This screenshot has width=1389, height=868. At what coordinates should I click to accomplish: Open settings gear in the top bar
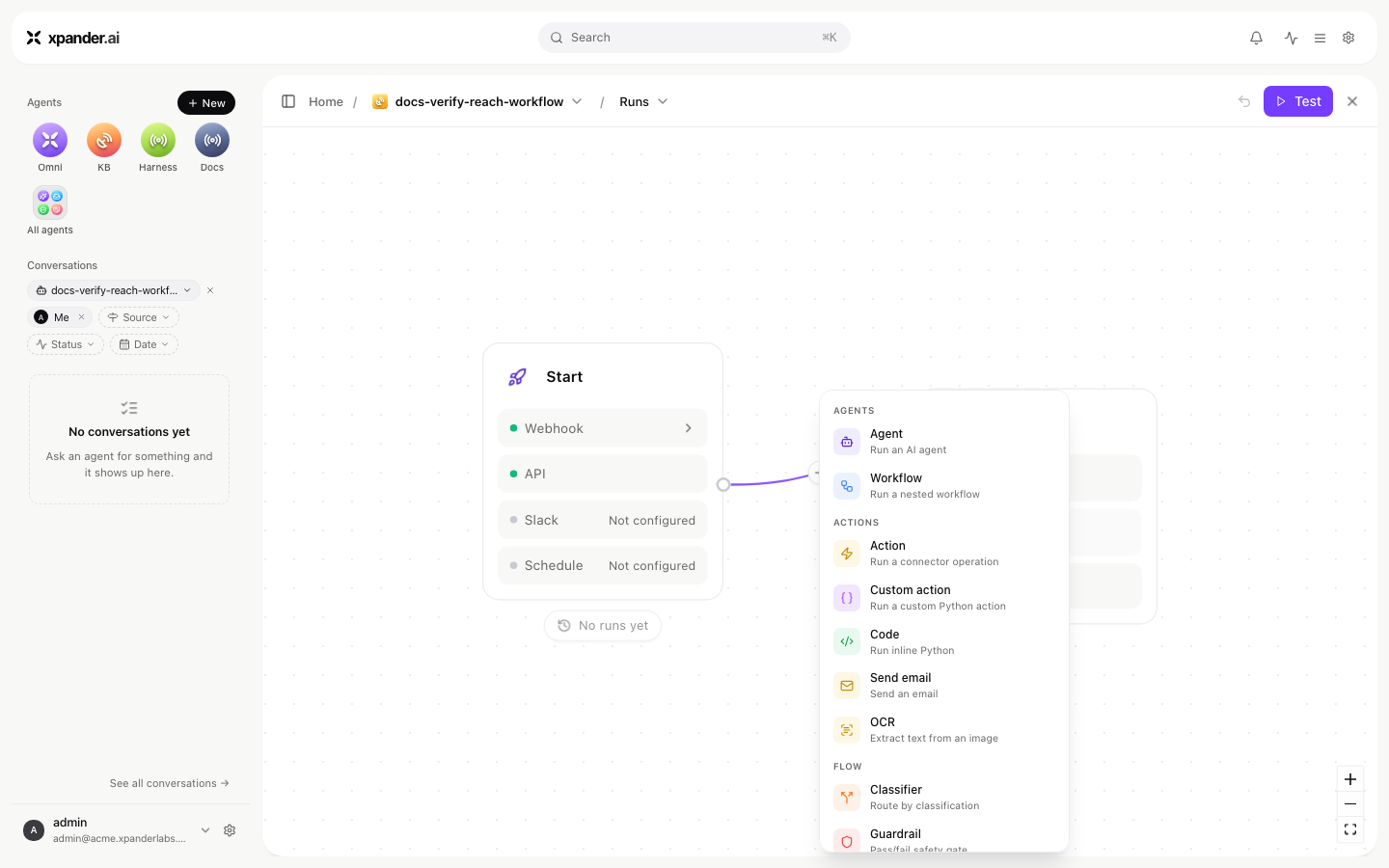(1348, 38)
